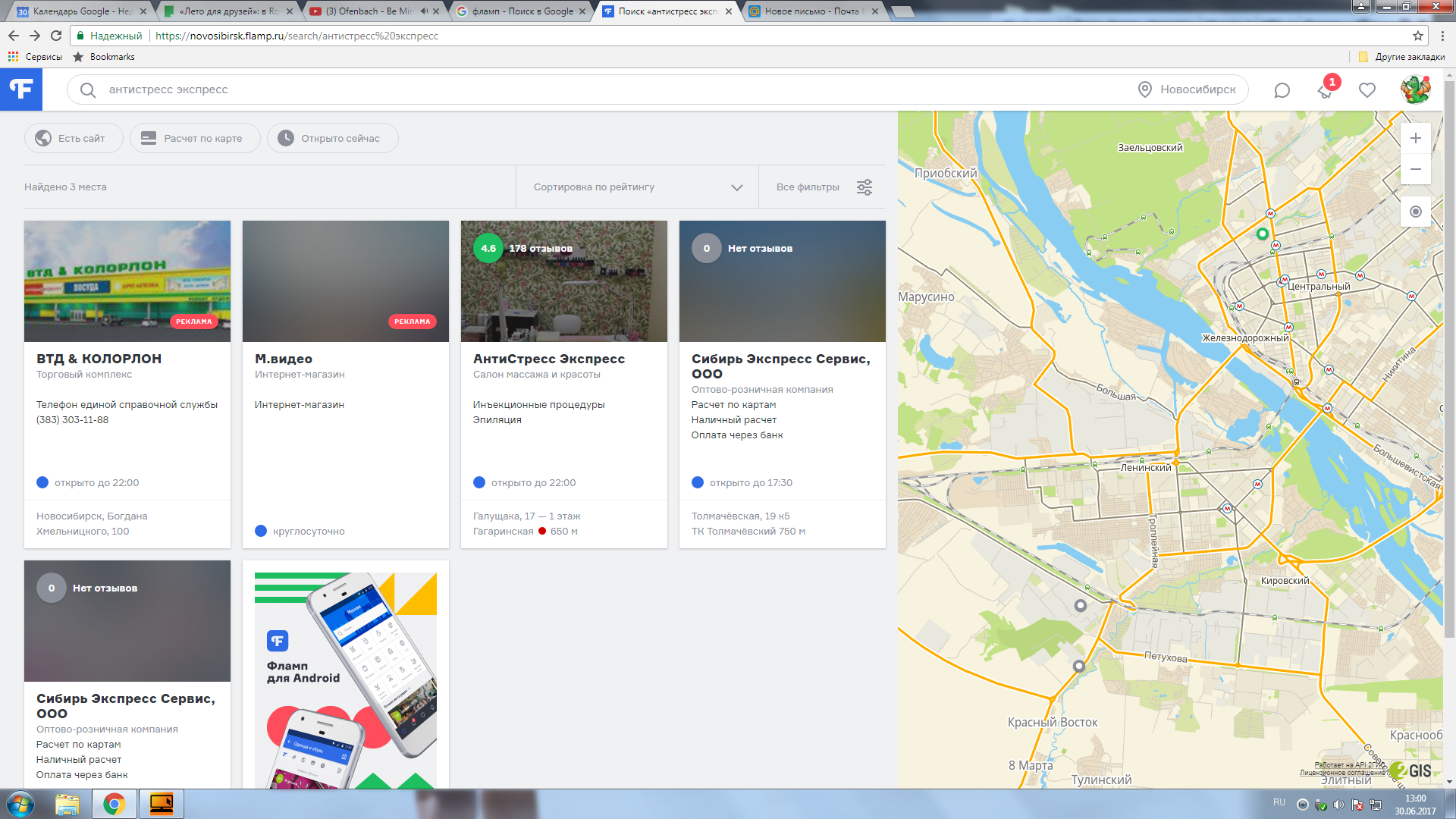Viewport: 1456px width, 819px height.
Task: Switch to Календарь Google tab
Action: click(x=82, y=11)
